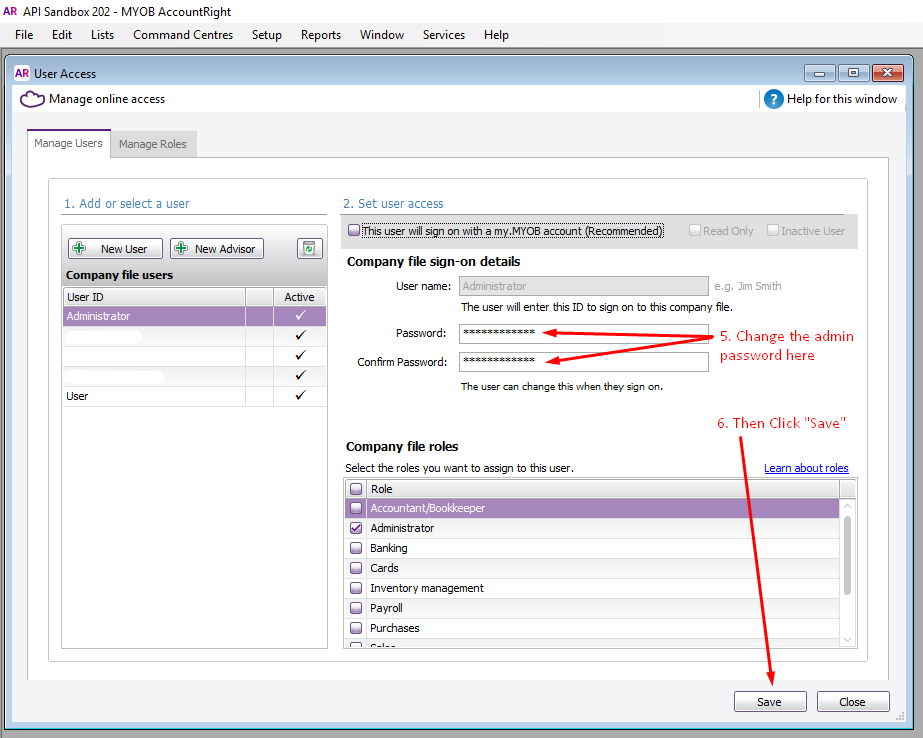Toggle the Read Only checkbox
Viewport: 923px width, 738px height.
[x=695, y=230]
